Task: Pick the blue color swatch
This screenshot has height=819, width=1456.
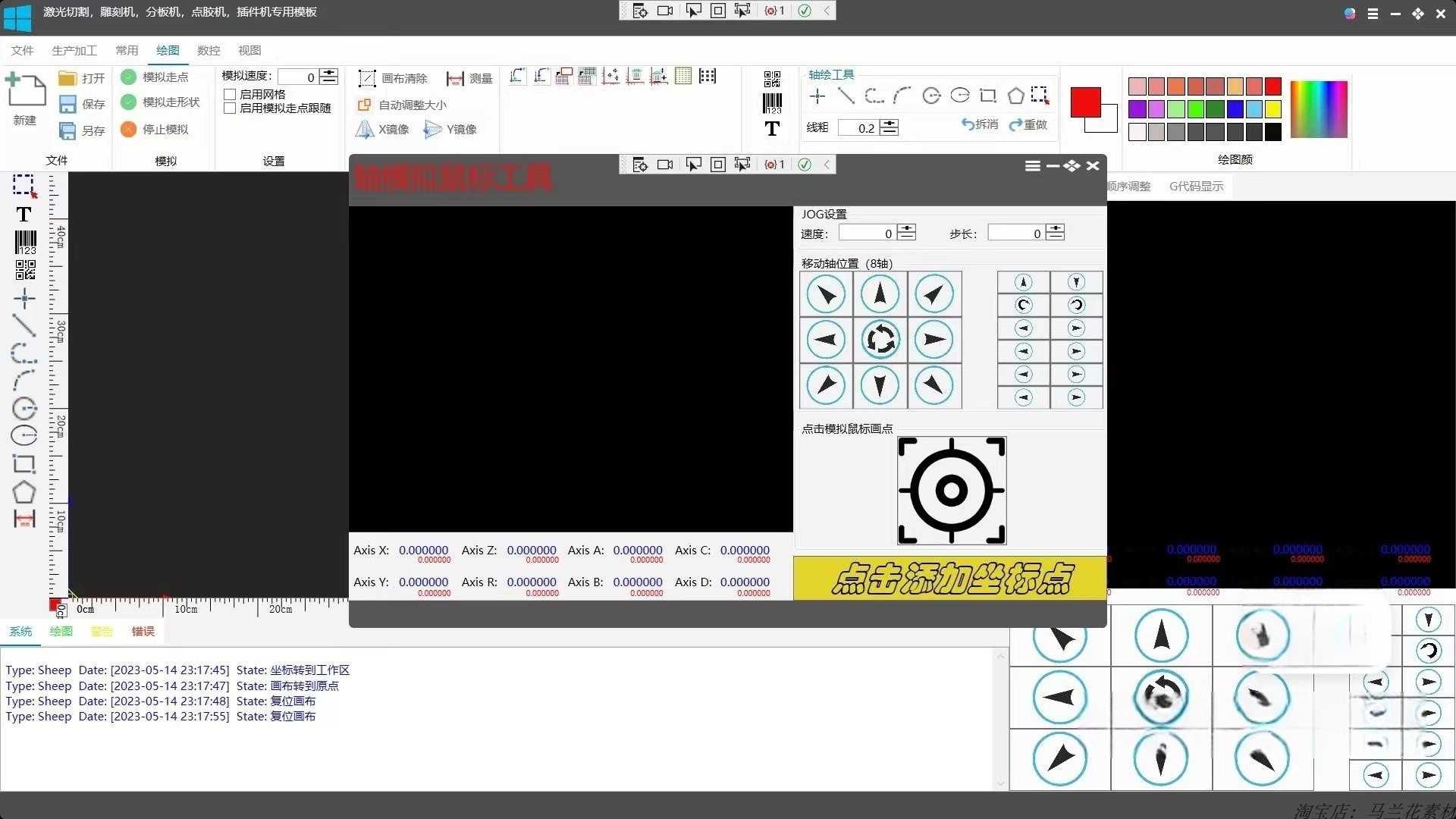Action: pos(1235,109)
